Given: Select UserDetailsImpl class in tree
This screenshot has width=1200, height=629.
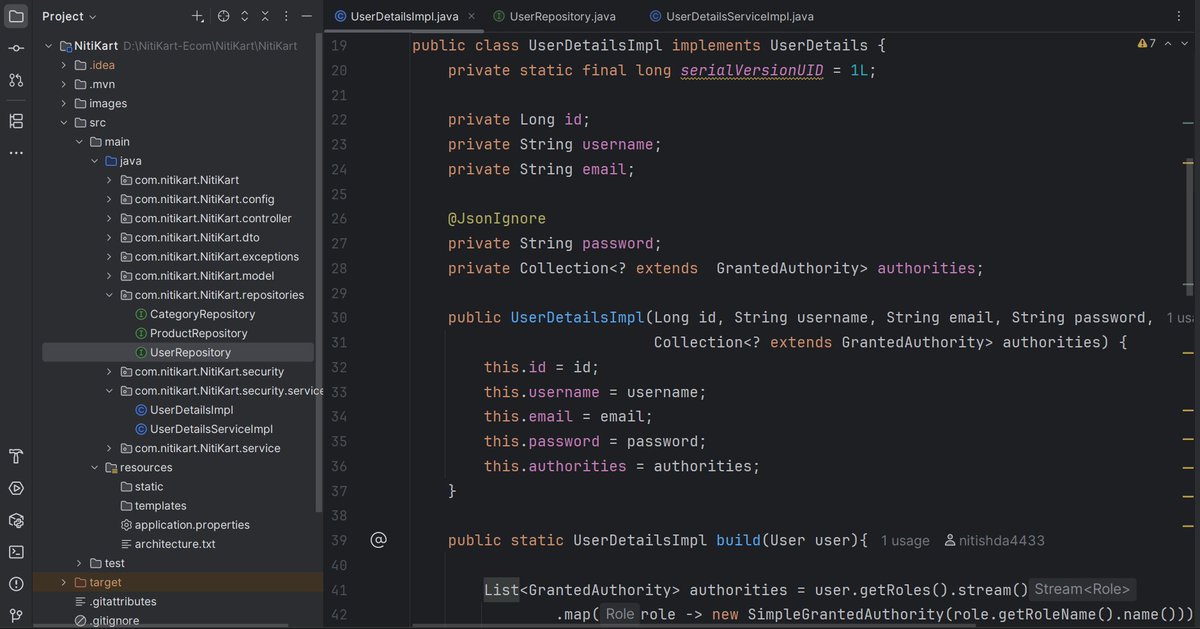Looking at the screenshot, I should pos(184,410).
